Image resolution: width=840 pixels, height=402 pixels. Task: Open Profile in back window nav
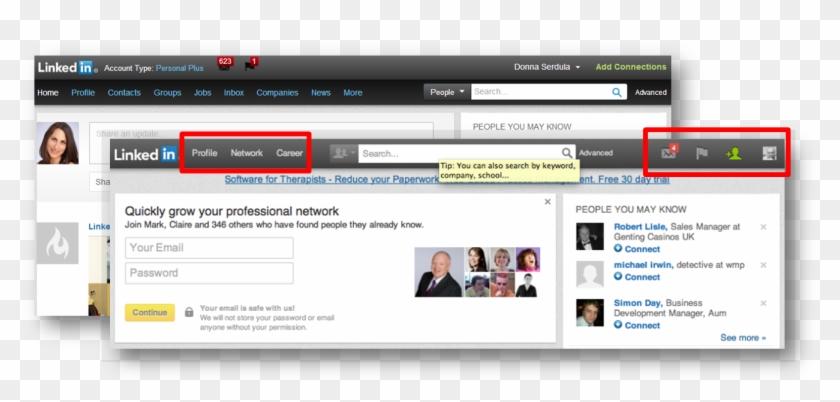point(83,93)
